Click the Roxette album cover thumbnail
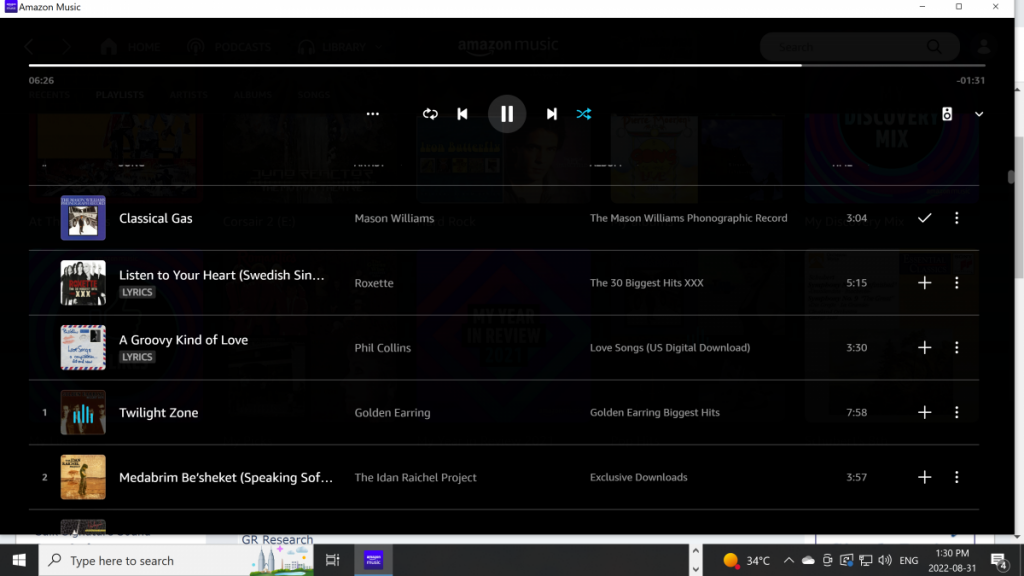1024x576 pixels. click(83, 283)
